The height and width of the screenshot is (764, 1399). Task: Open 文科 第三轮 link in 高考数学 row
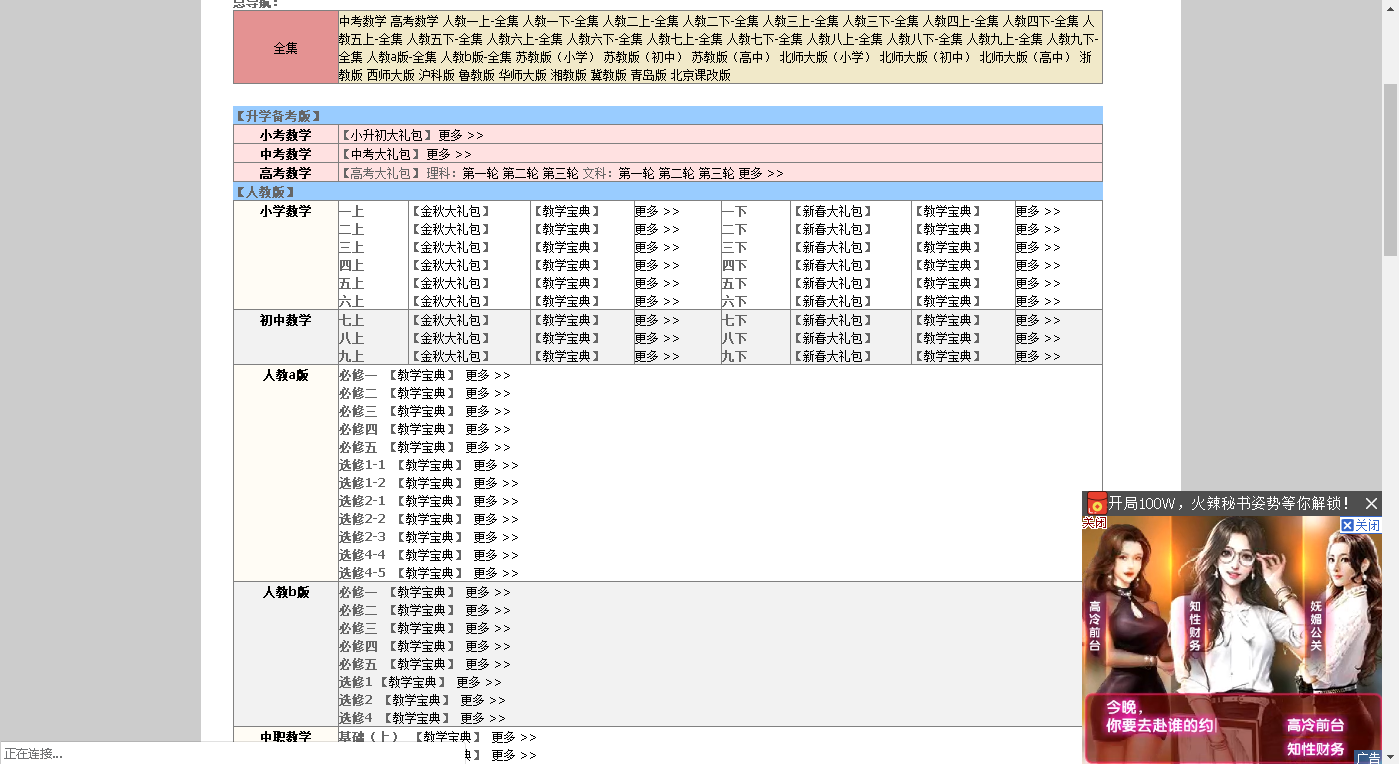[716, 173]
